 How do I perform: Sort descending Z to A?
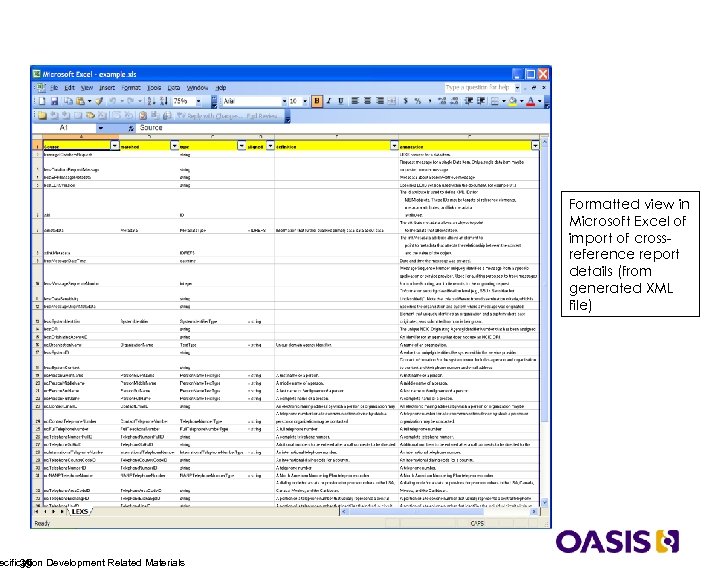click(x=163, y=101)
